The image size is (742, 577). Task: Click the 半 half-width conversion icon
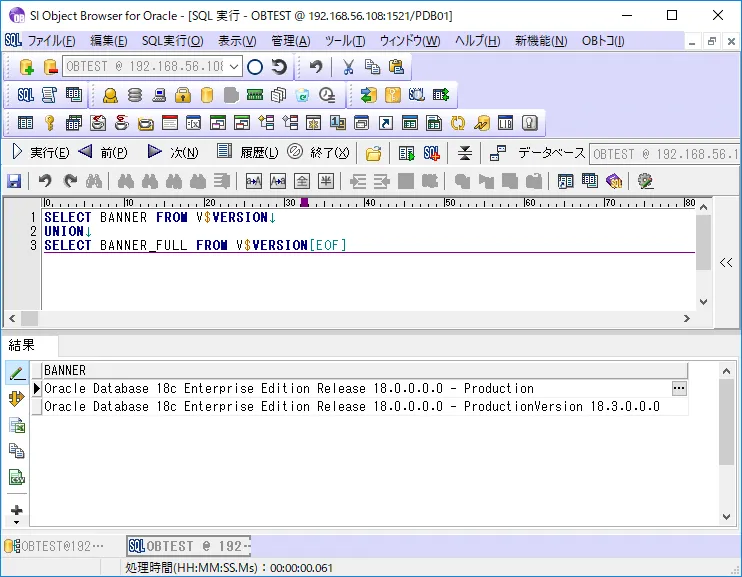[326, 181]
